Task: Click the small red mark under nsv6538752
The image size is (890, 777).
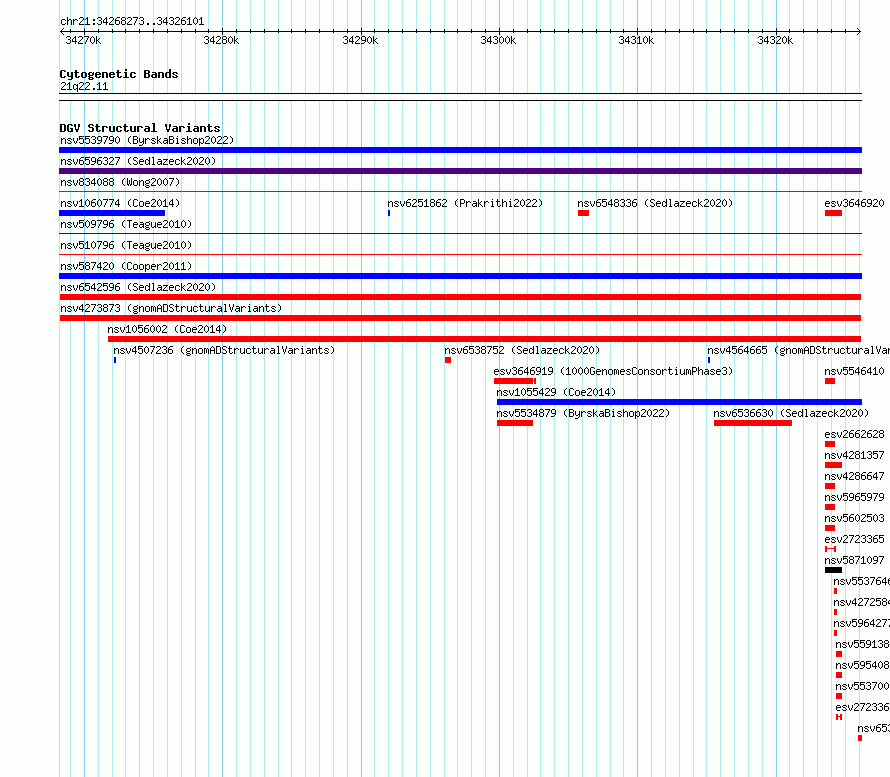Action: (x=448, y=360)
